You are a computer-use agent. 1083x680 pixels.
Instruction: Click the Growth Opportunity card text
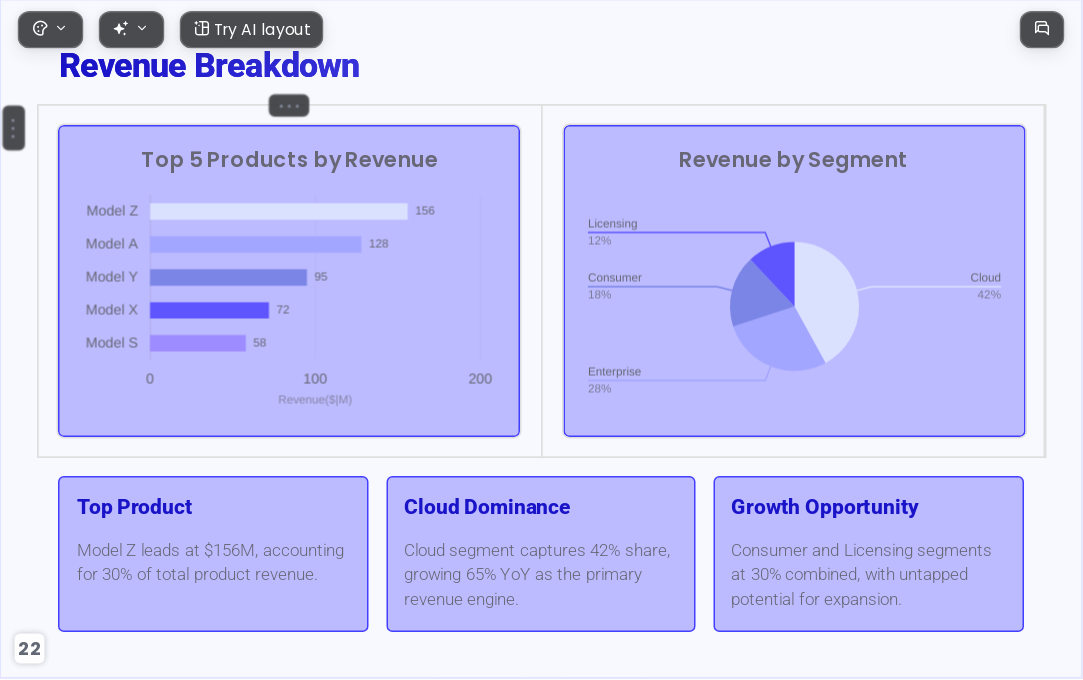[861, 574]
